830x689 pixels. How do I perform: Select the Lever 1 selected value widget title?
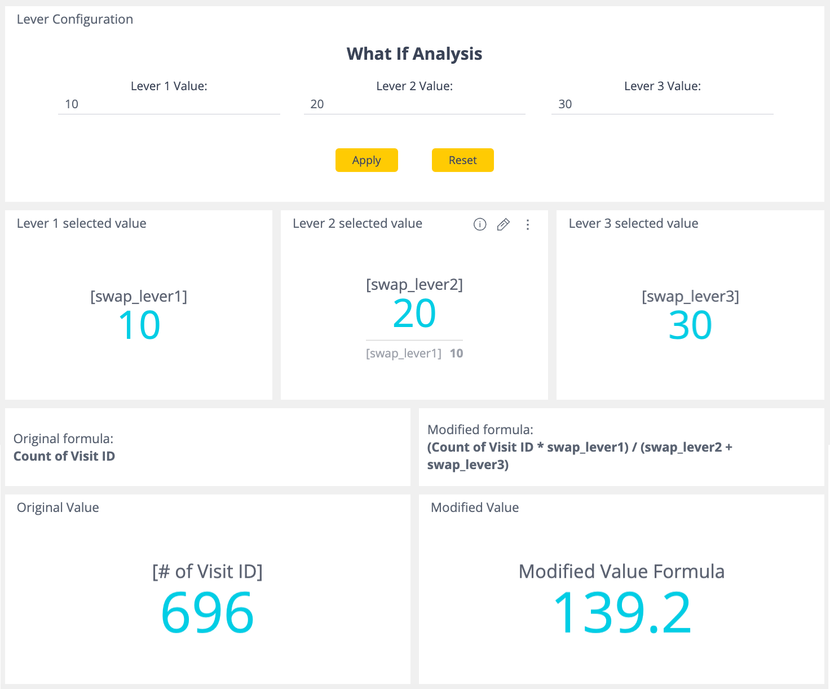(81, 223)
